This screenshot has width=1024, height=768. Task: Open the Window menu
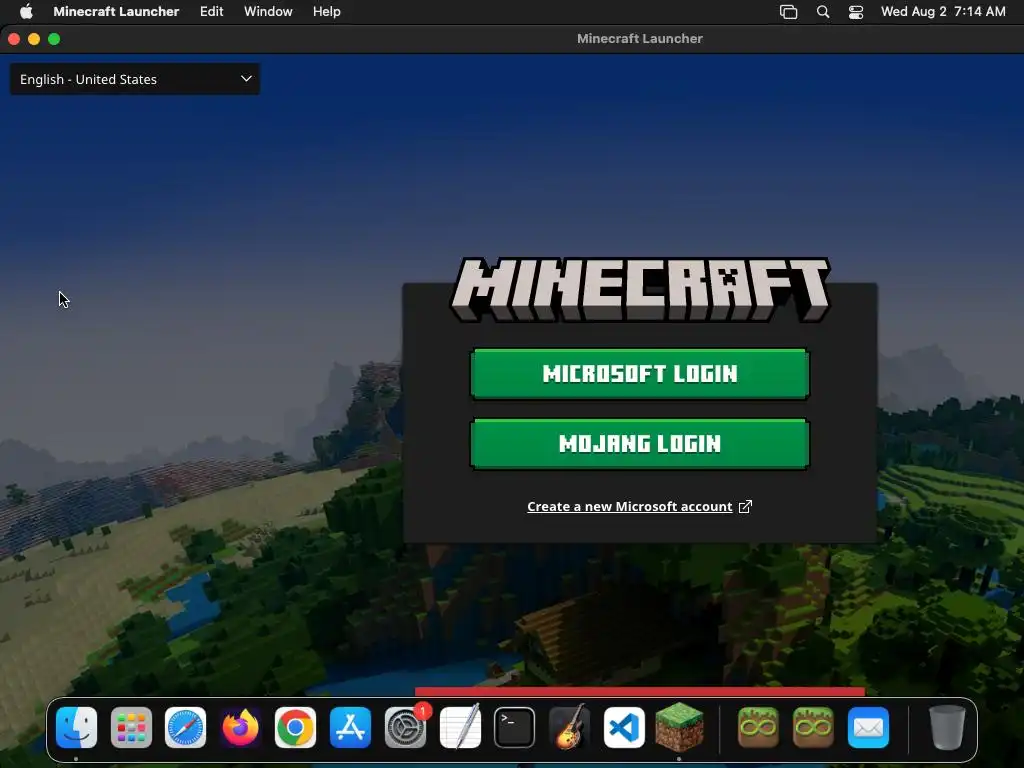[x=268, y=12]
